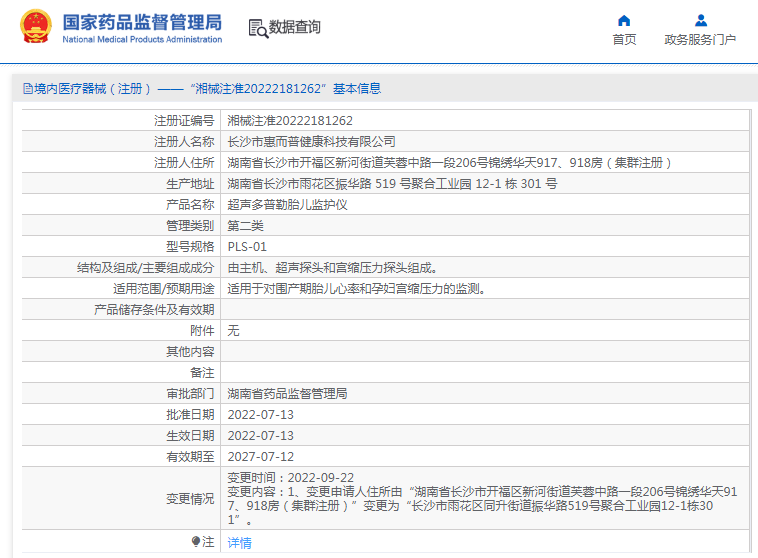Click the model spec value PLS-01

(247, 246)
